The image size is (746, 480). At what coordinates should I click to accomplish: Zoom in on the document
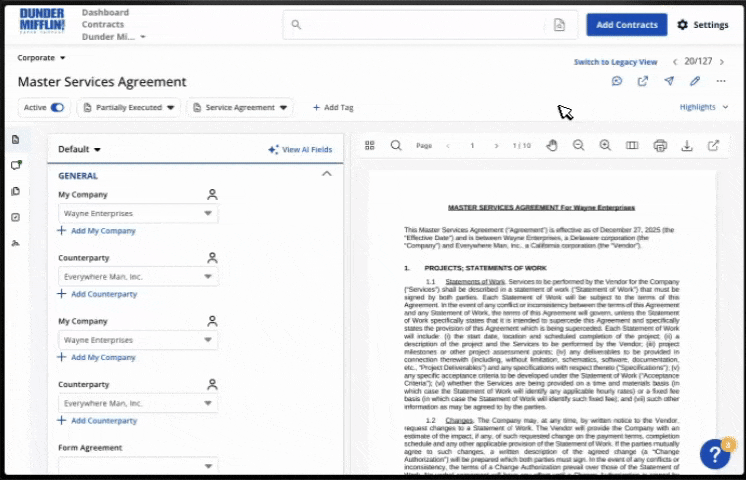click(x=605, y=146)
